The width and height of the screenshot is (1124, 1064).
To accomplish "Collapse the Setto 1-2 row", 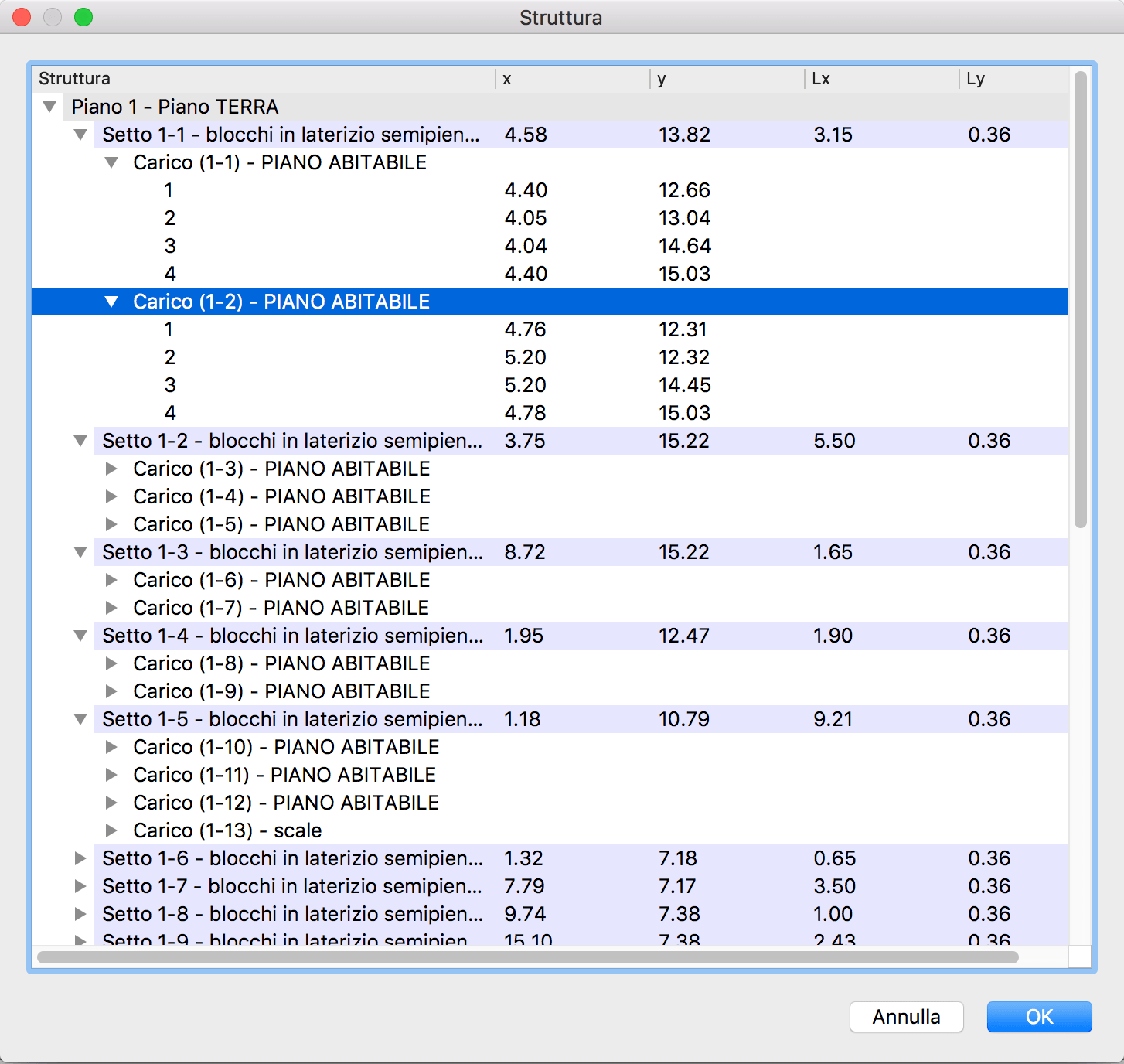I will click(80, 441).
